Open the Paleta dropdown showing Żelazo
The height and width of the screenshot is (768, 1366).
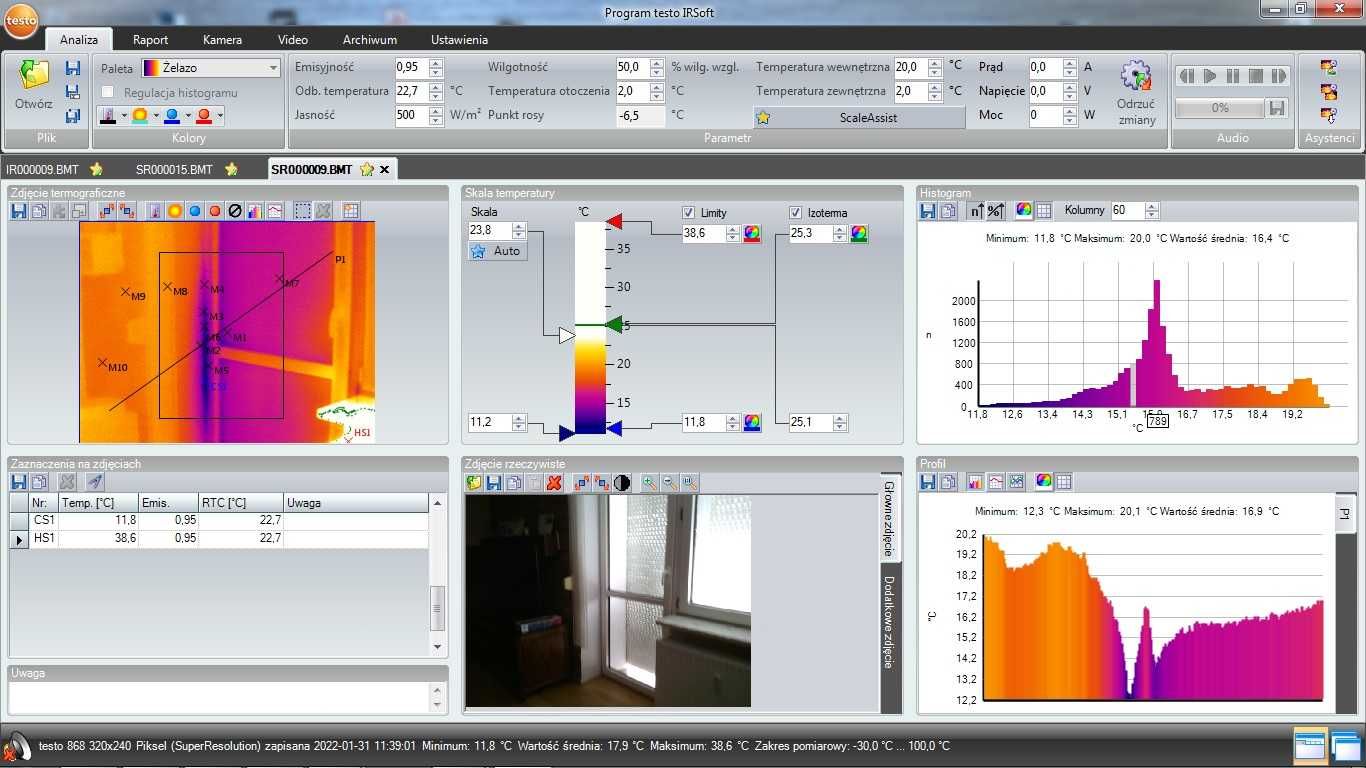(211, 68)
